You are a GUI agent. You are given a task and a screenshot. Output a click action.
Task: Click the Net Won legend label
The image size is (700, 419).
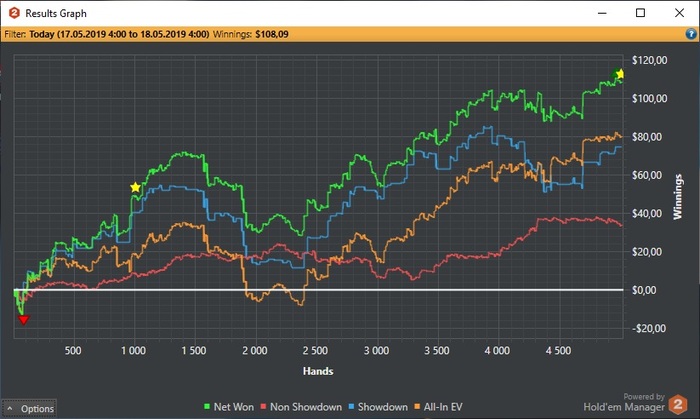(x=233, y=407)
